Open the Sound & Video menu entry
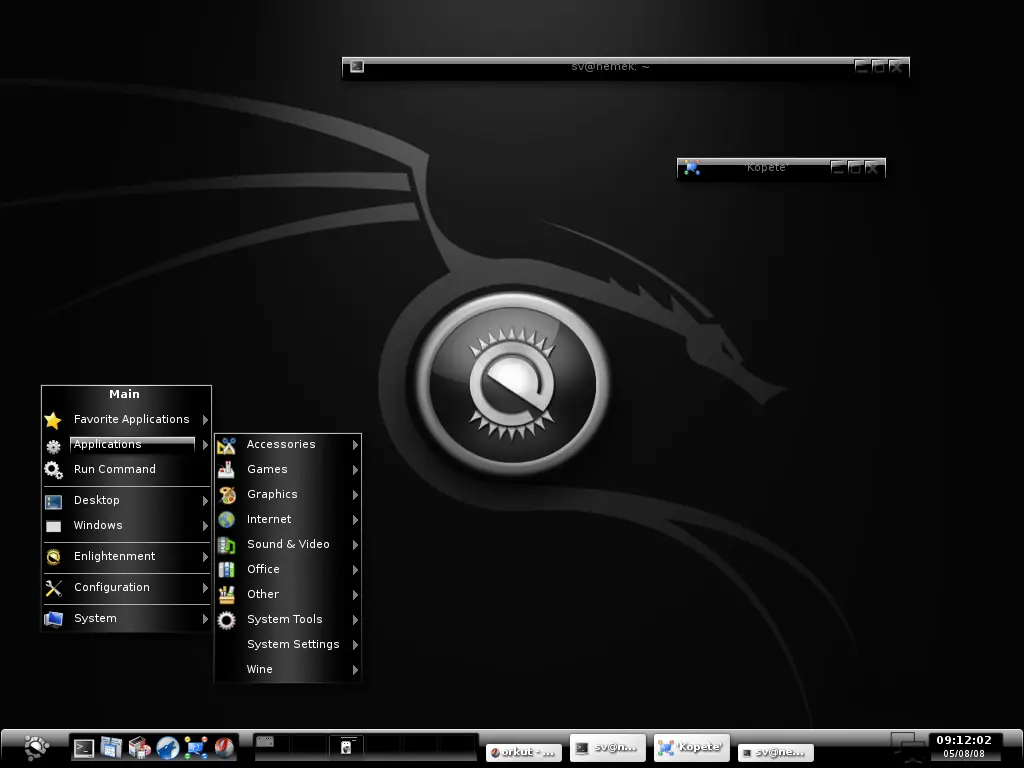The image size is (1024, 768). 288,545
